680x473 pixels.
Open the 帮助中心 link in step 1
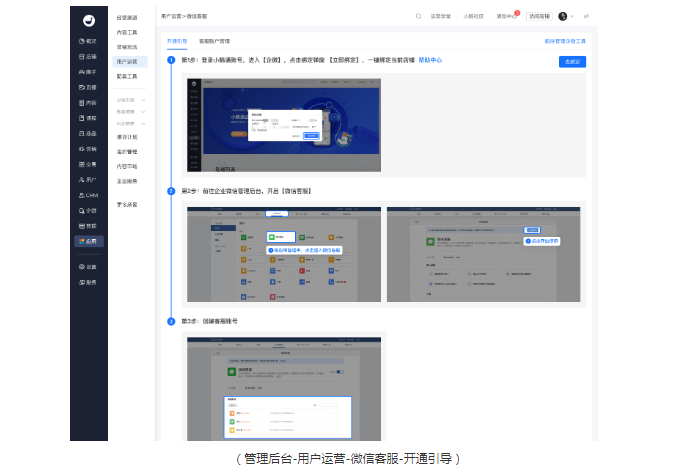430,60
